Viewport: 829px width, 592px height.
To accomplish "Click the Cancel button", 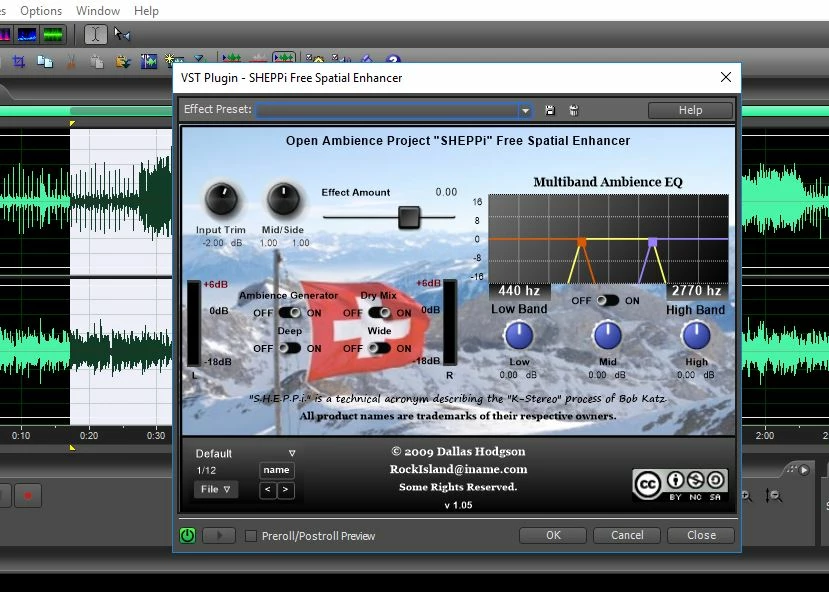I will (x=627, y=535).
